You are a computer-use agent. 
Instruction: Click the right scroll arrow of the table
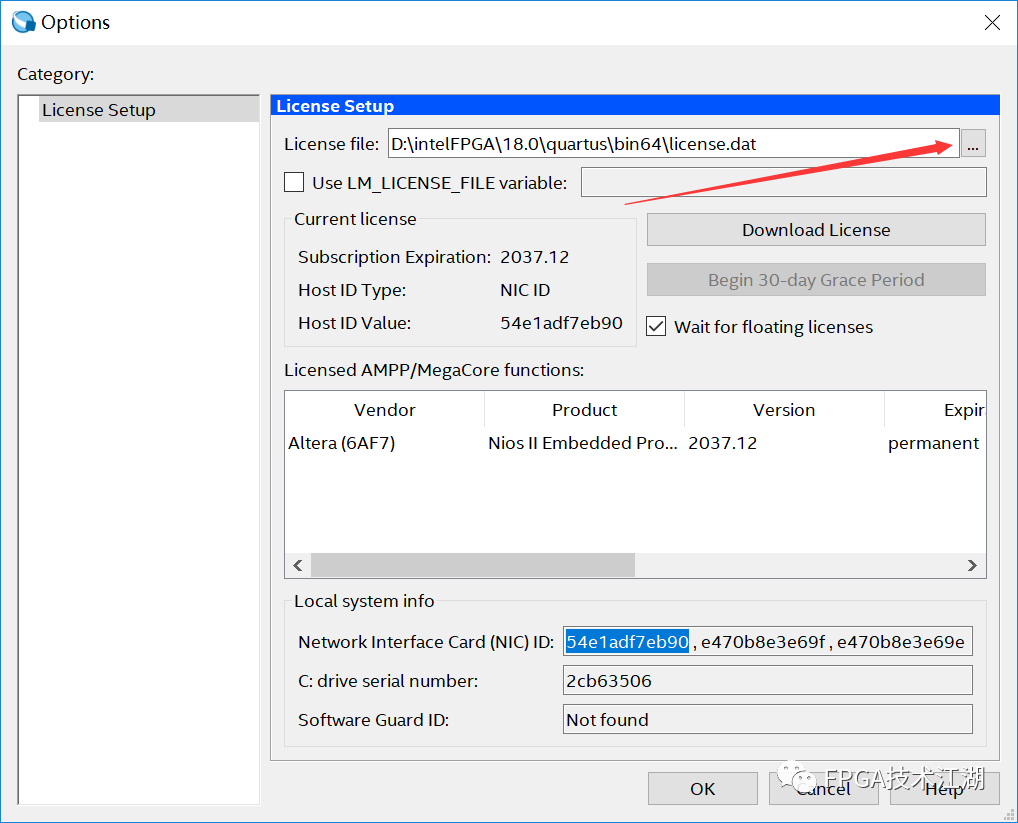(x=972, y=565)
